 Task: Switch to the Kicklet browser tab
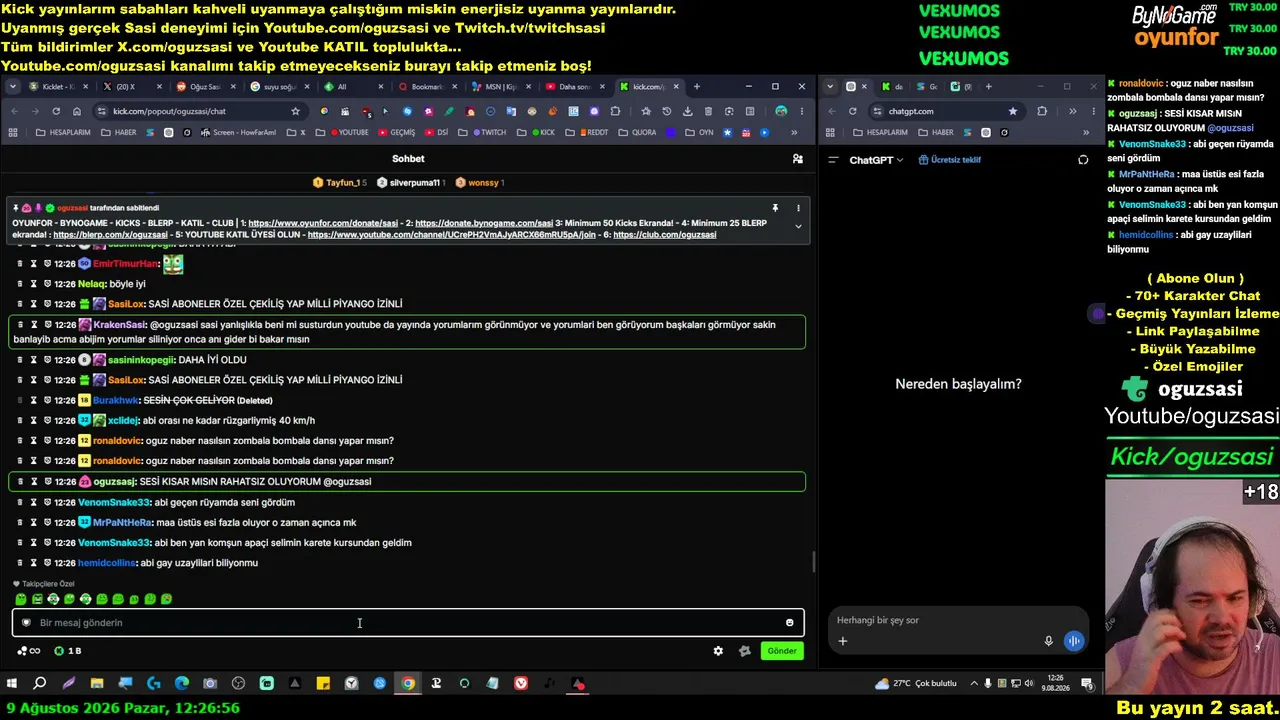point(58,87)
